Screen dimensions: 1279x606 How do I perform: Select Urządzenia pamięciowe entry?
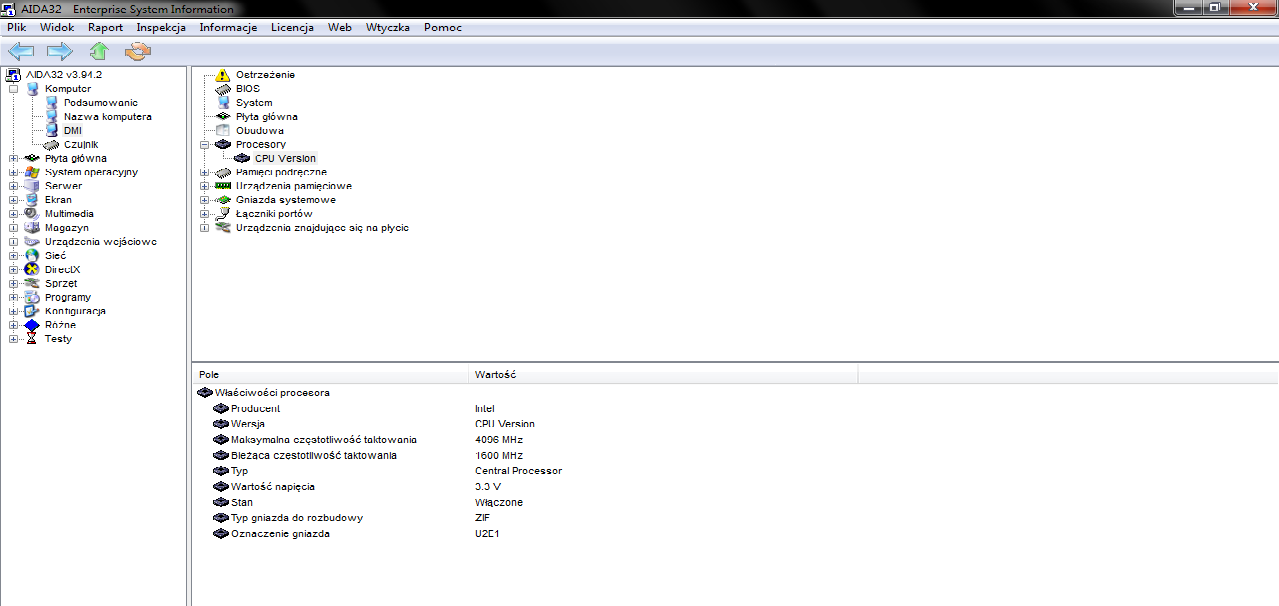click(294, 186)
